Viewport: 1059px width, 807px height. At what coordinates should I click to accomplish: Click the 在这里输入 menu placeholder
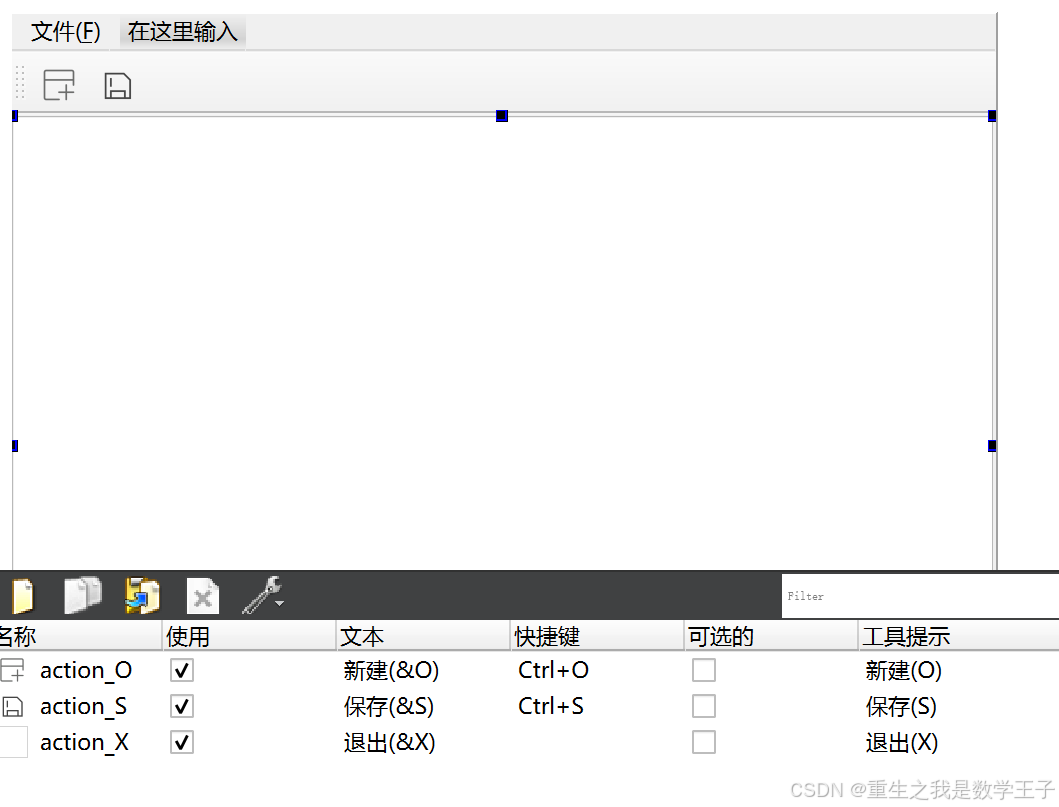click(182, 32)
